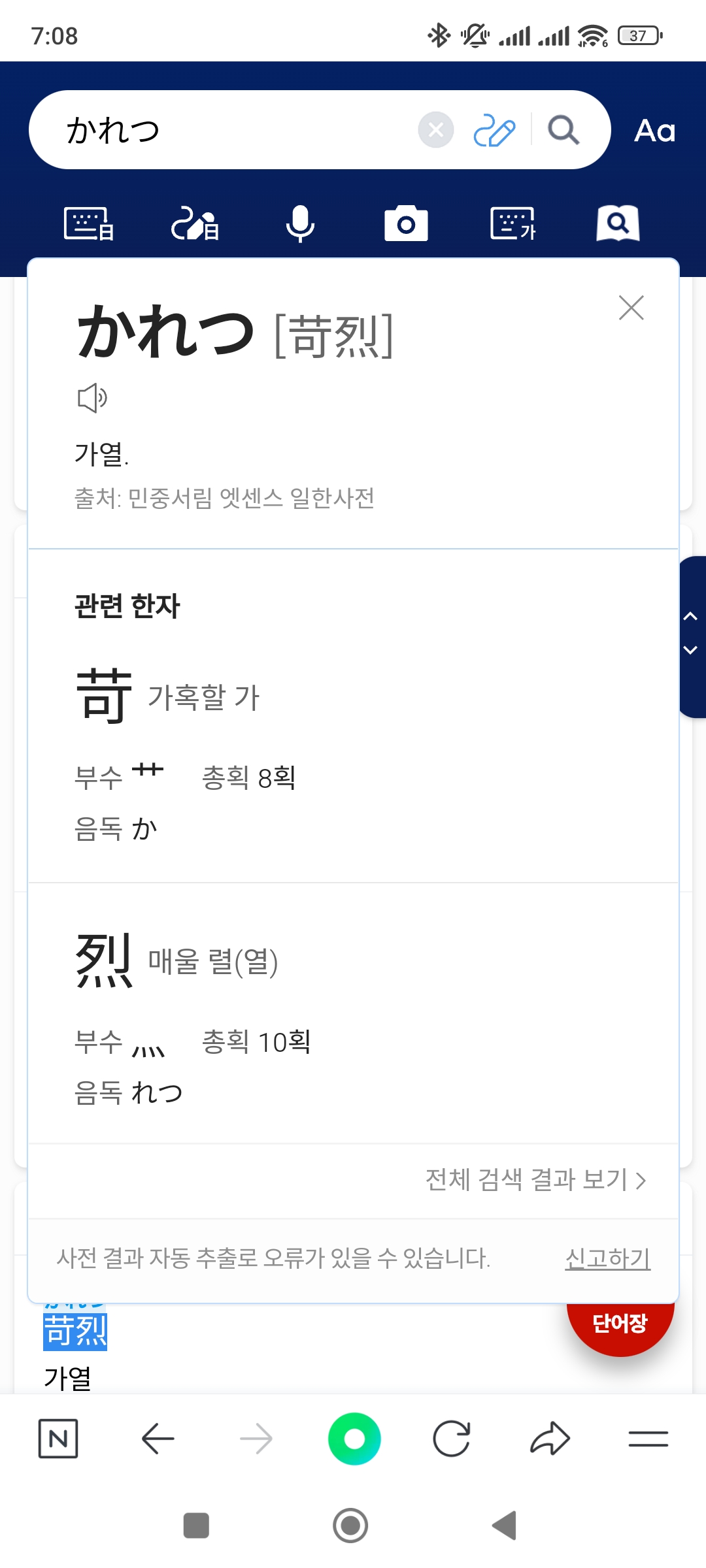Tap the search field containing かれつ

pos(235,130)
